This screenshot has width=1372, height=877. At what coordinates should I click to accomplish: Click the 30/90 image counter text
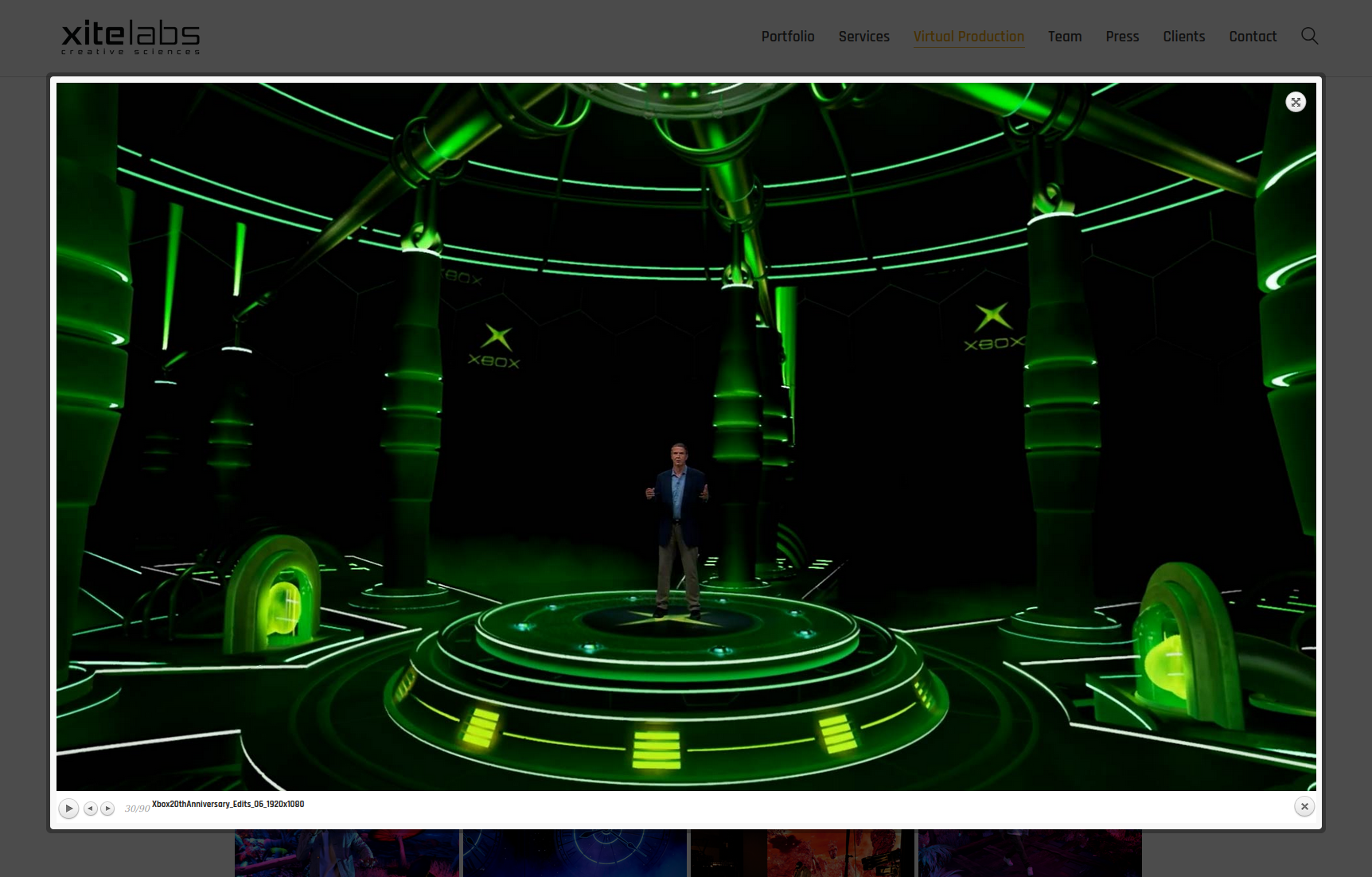pyautogui.click(x=137, y=809)
